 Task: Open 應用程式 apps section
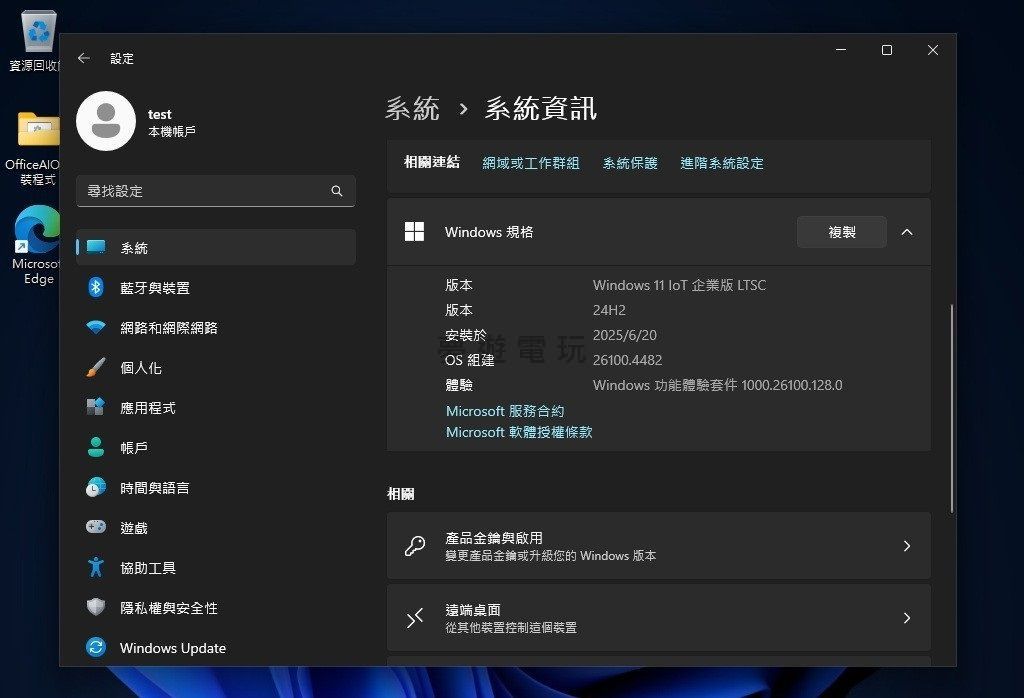pyautogui.click(x=147, y=408)
